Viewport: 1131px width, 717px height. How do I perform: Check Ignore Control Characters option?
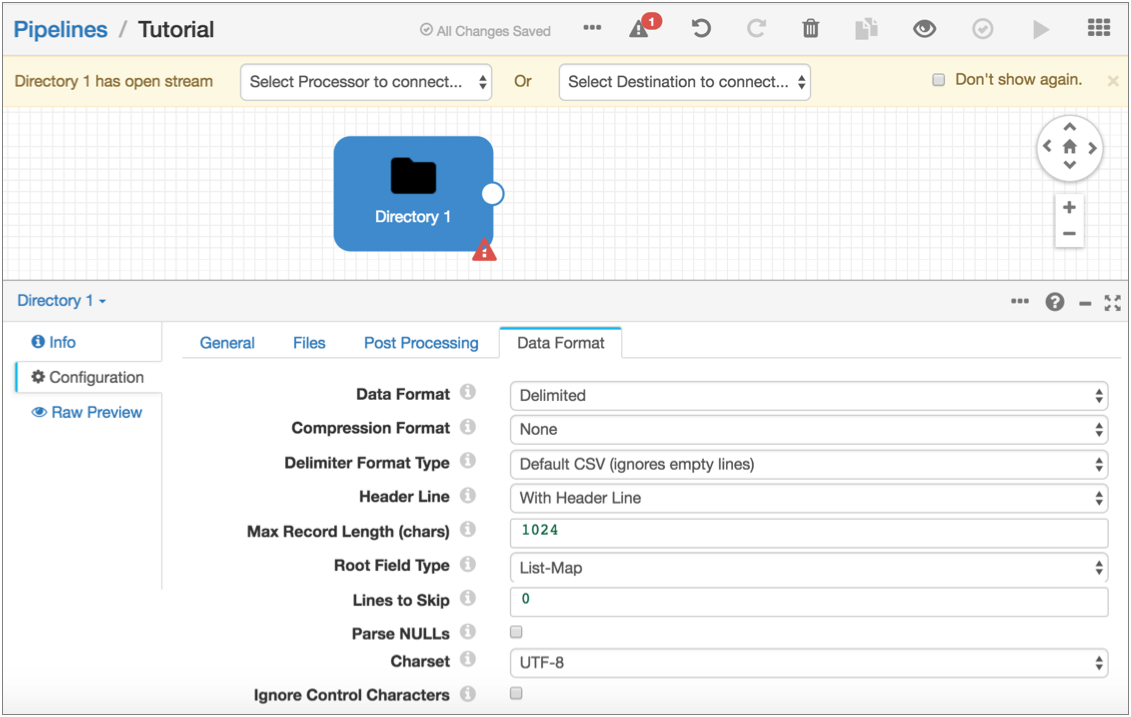click(x=516, y=693)
